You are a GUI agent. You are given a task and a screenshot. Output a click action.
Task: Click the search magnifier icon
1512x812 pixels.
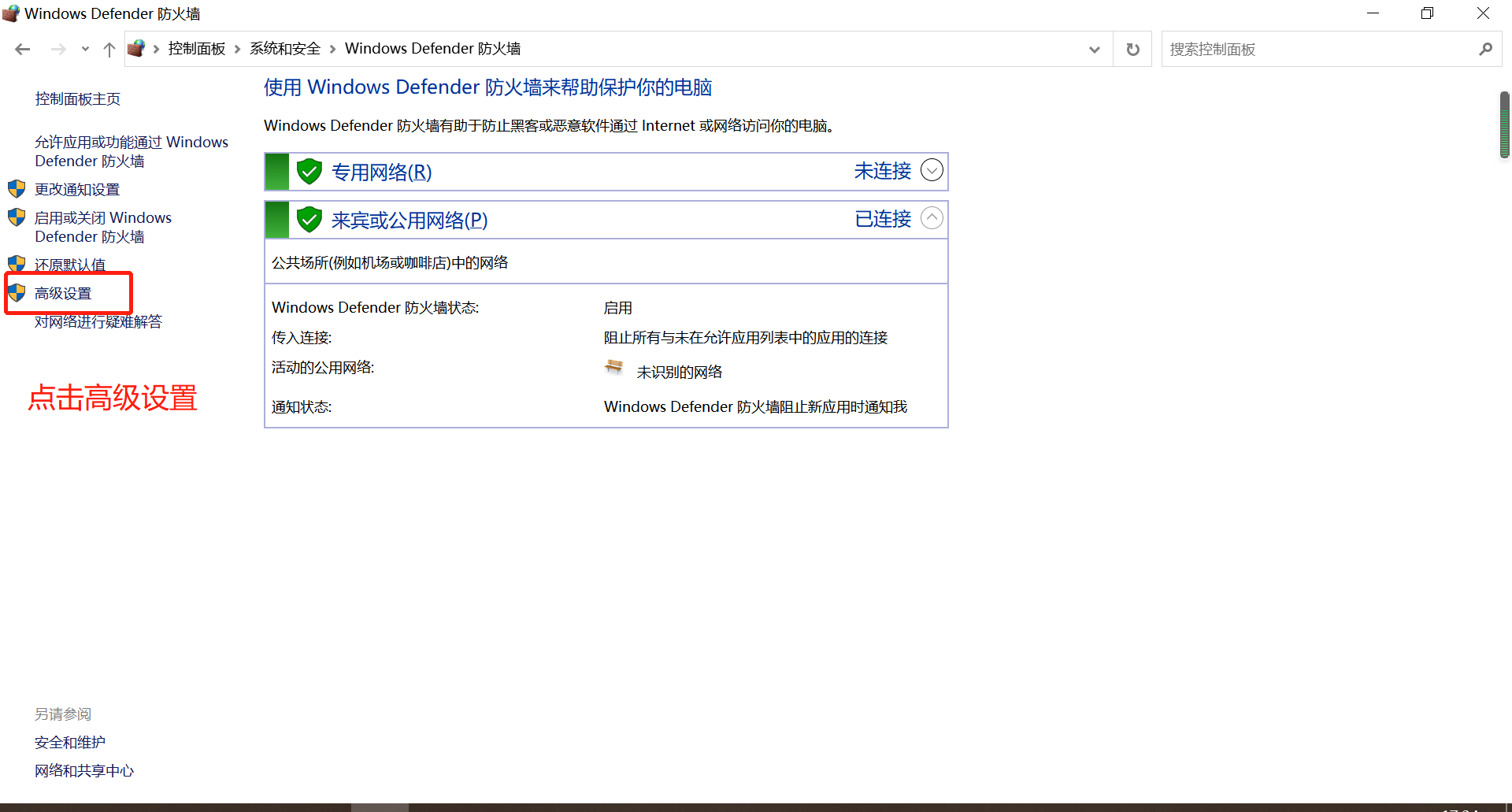[x=1485, y=50]
